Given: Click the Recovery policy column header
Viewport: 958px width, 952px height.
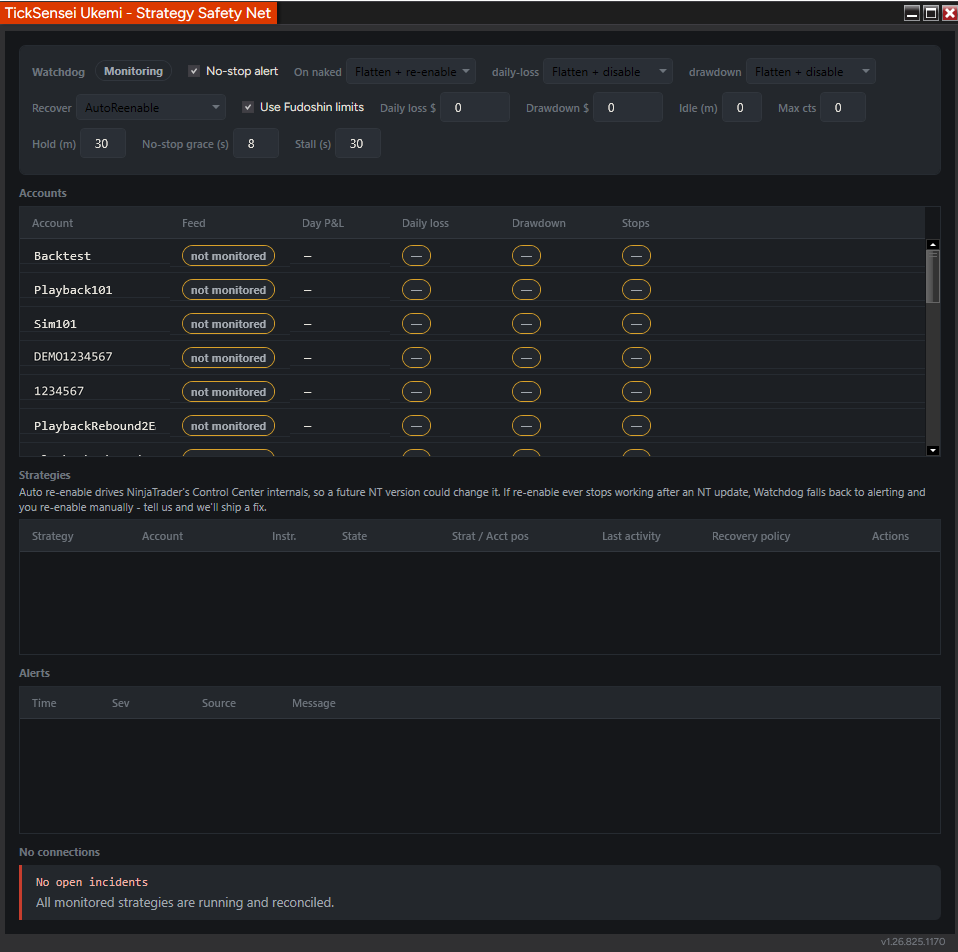Looking at the screenshot, I should coord(751,536).
